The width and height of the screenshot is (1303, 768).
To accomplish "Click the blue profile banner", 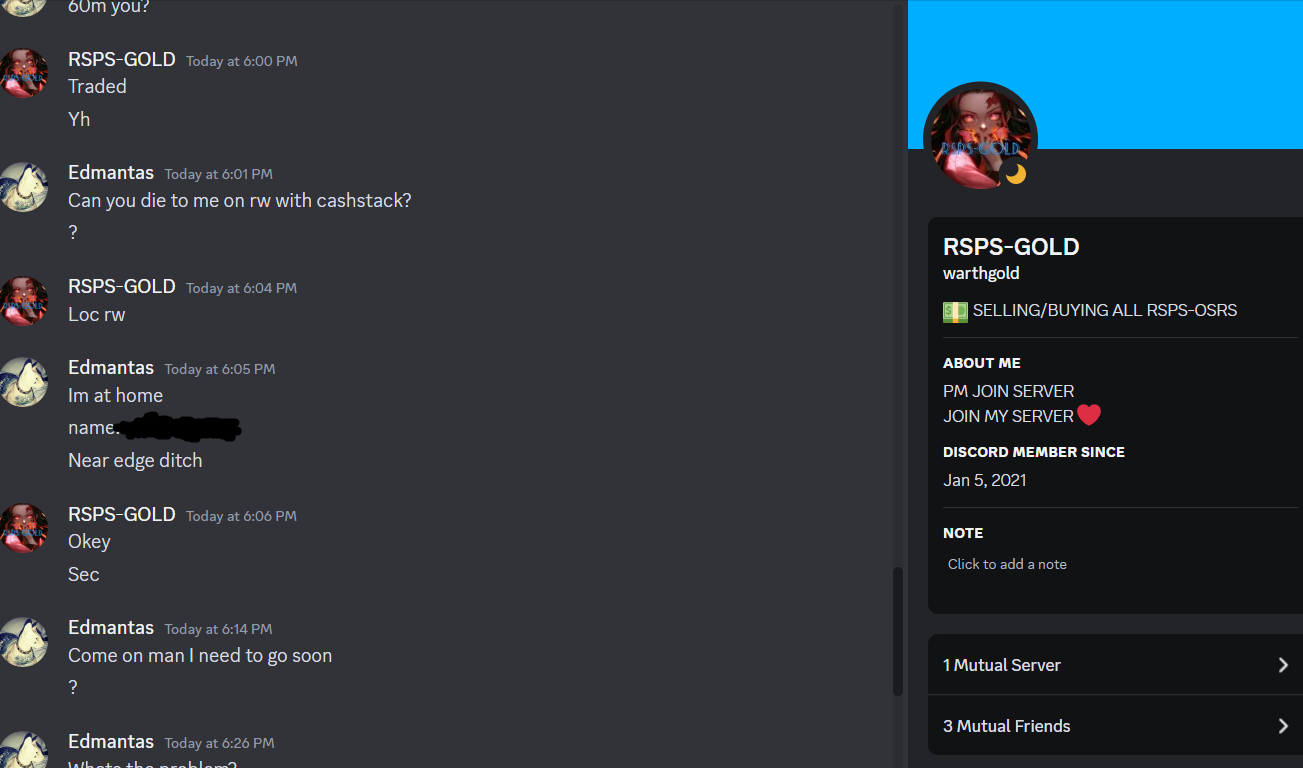I will click(x=1105, y=74).
